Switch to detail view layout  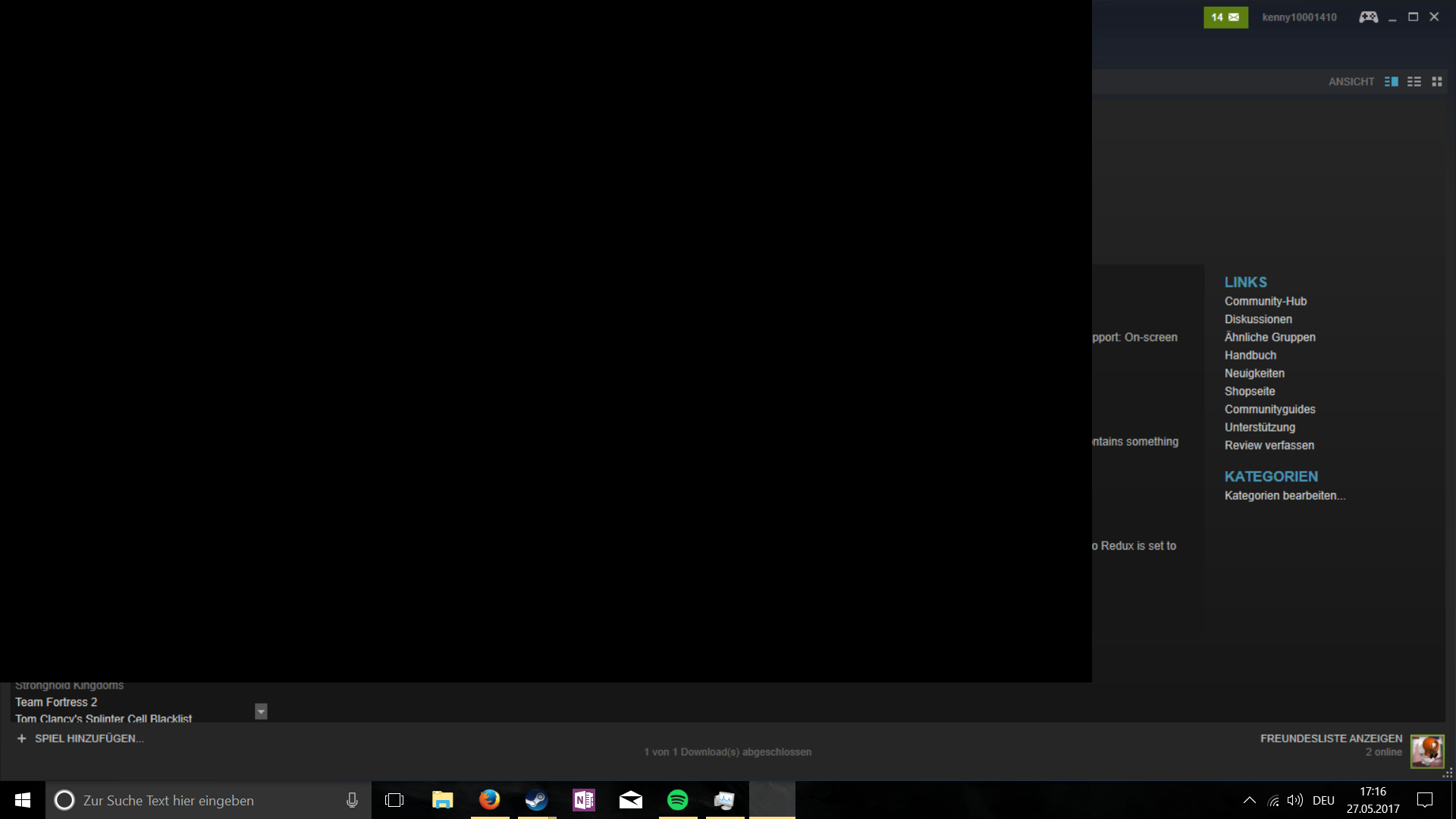click(1391, 81)
